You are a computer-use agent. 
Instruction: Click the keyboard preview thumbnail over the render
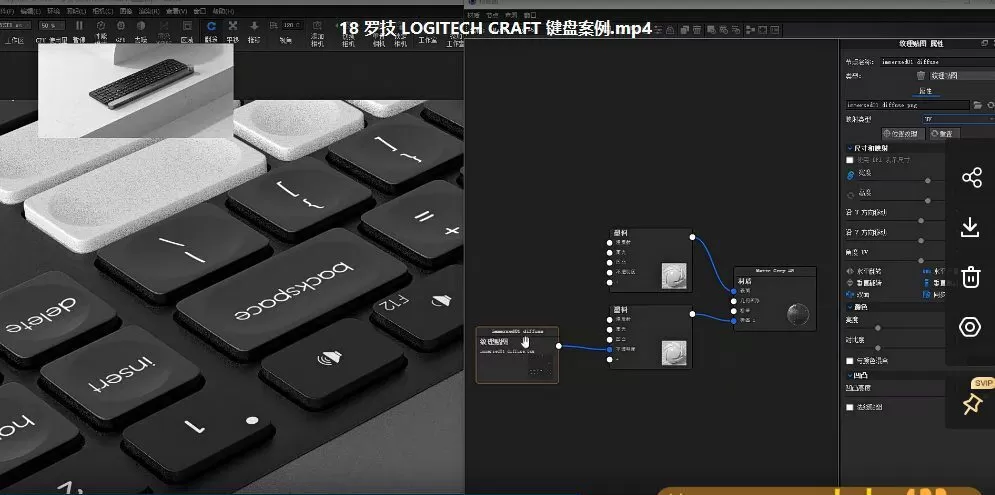point(135,90)
